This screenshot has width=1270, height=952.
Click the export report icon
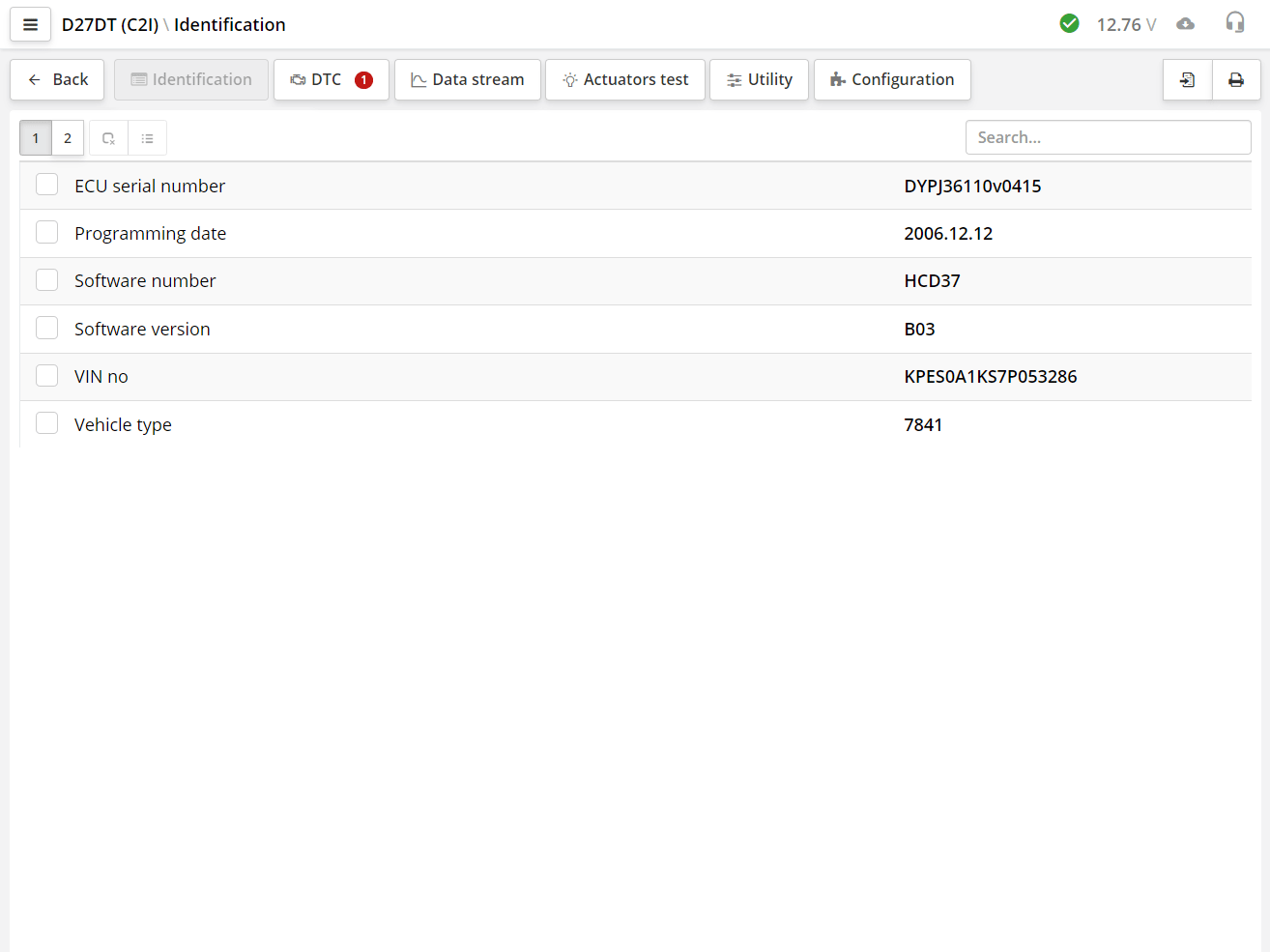[1187, 80]
